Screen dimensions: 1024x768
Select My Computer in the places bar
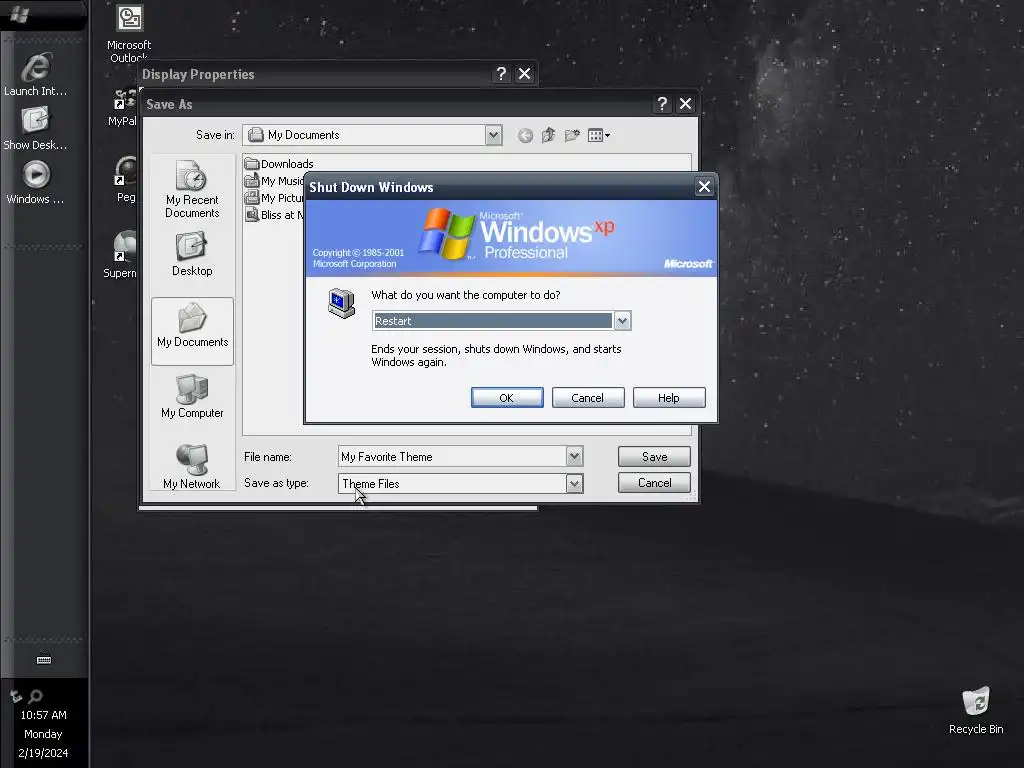(x=192, y=396)
